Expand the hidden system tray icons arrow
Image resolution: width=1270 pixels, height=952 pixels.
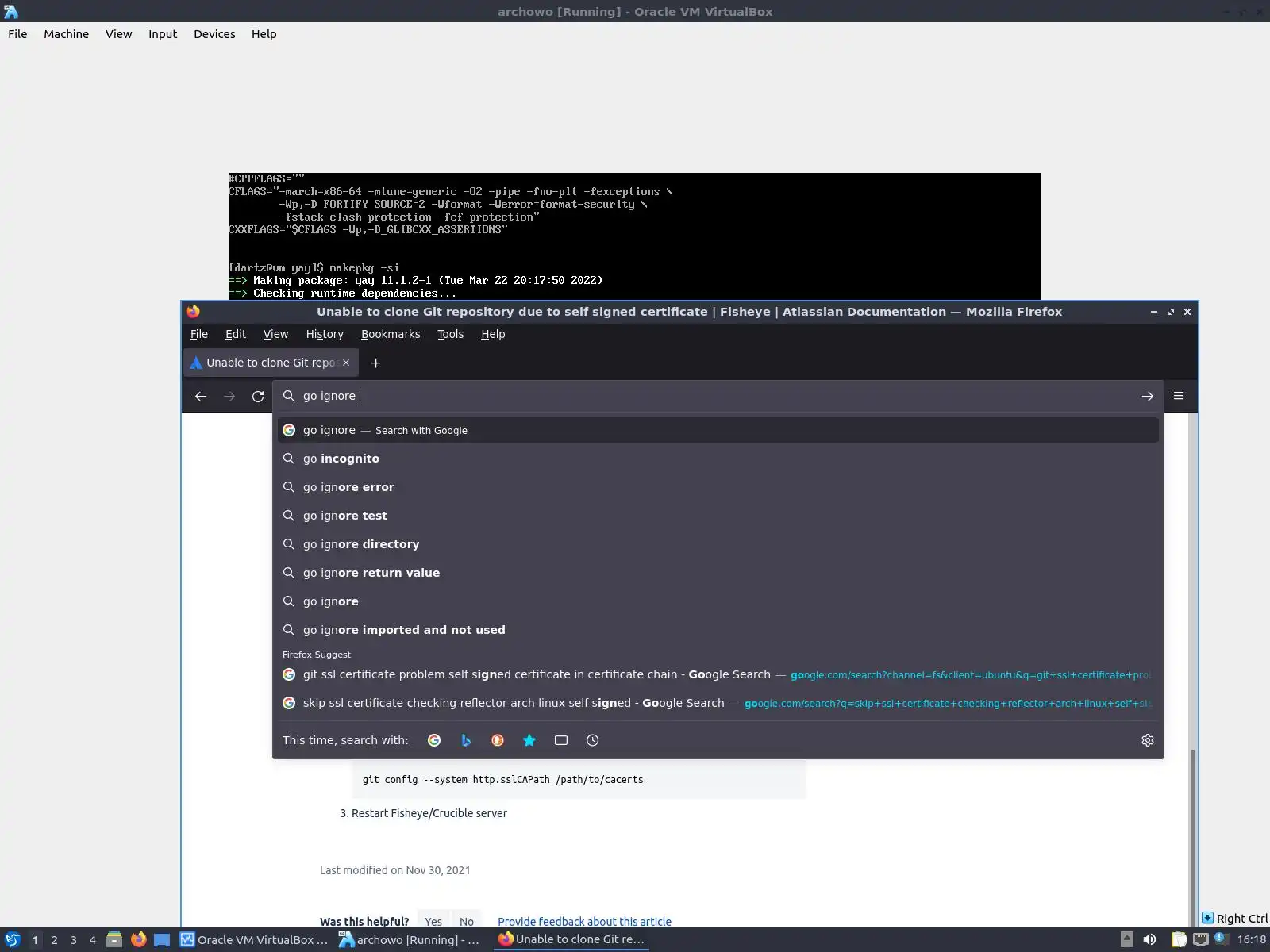tap(1126, 940)
